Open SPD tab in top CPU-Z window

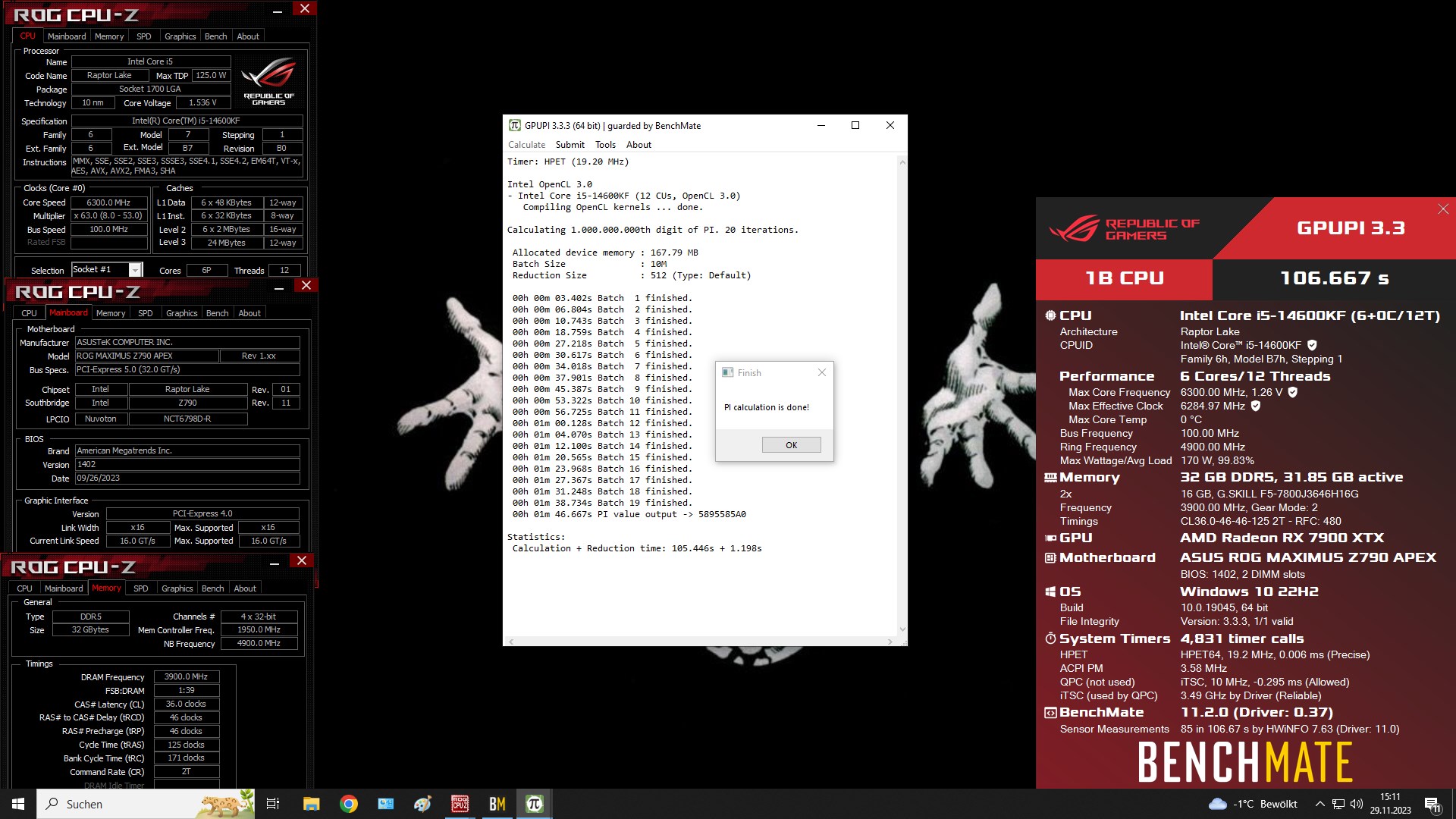pos(143,36)
